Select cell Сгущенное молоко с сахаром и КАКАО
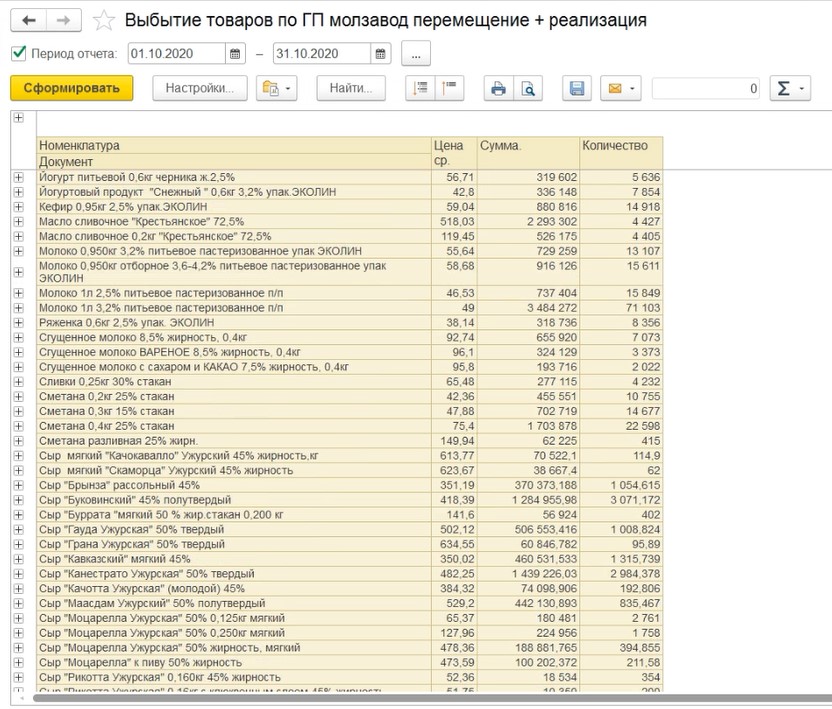The image size is (832, 709). tap(234, 367)
